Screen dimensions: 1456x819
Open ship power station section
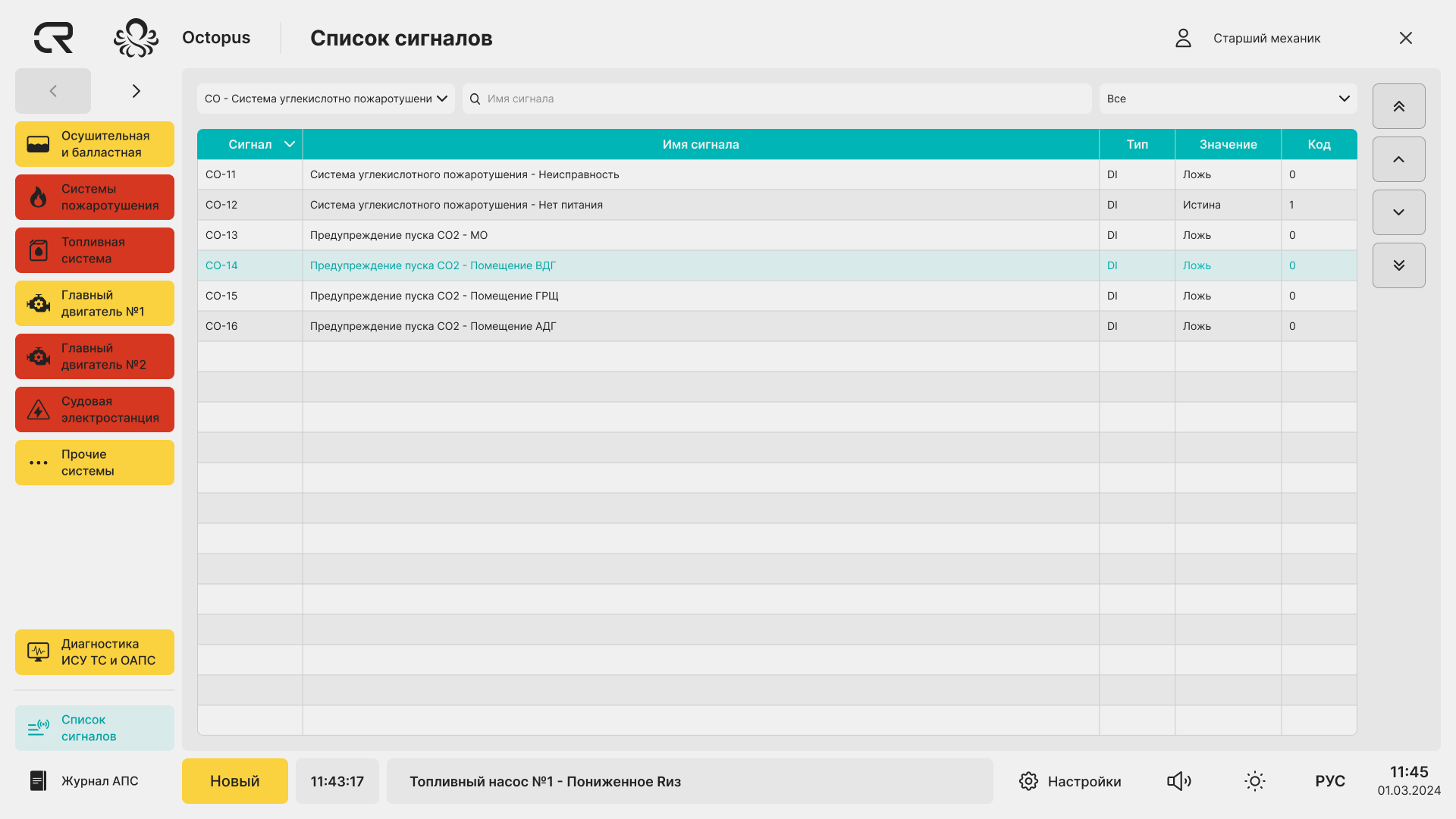[95, 409]
